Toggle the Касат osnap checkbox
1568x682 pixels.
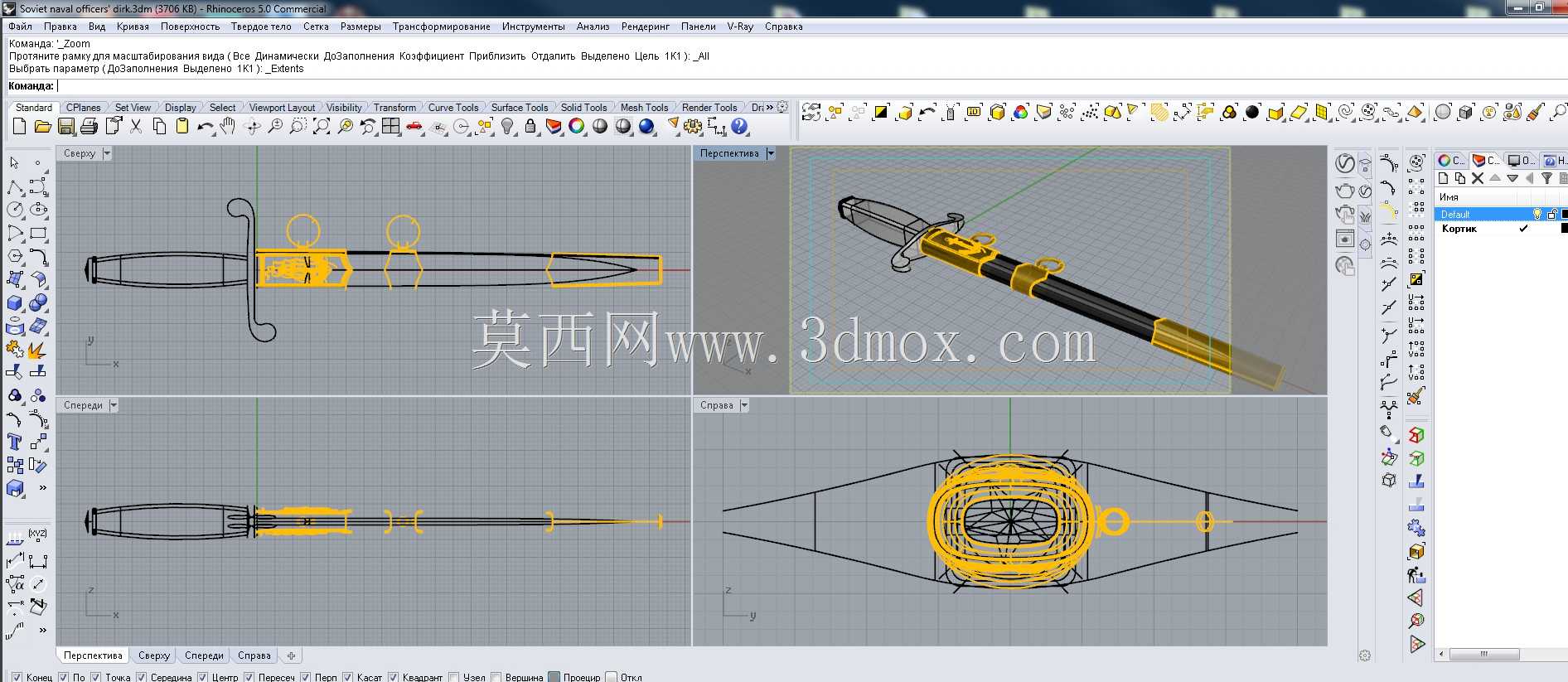(348, 677)
